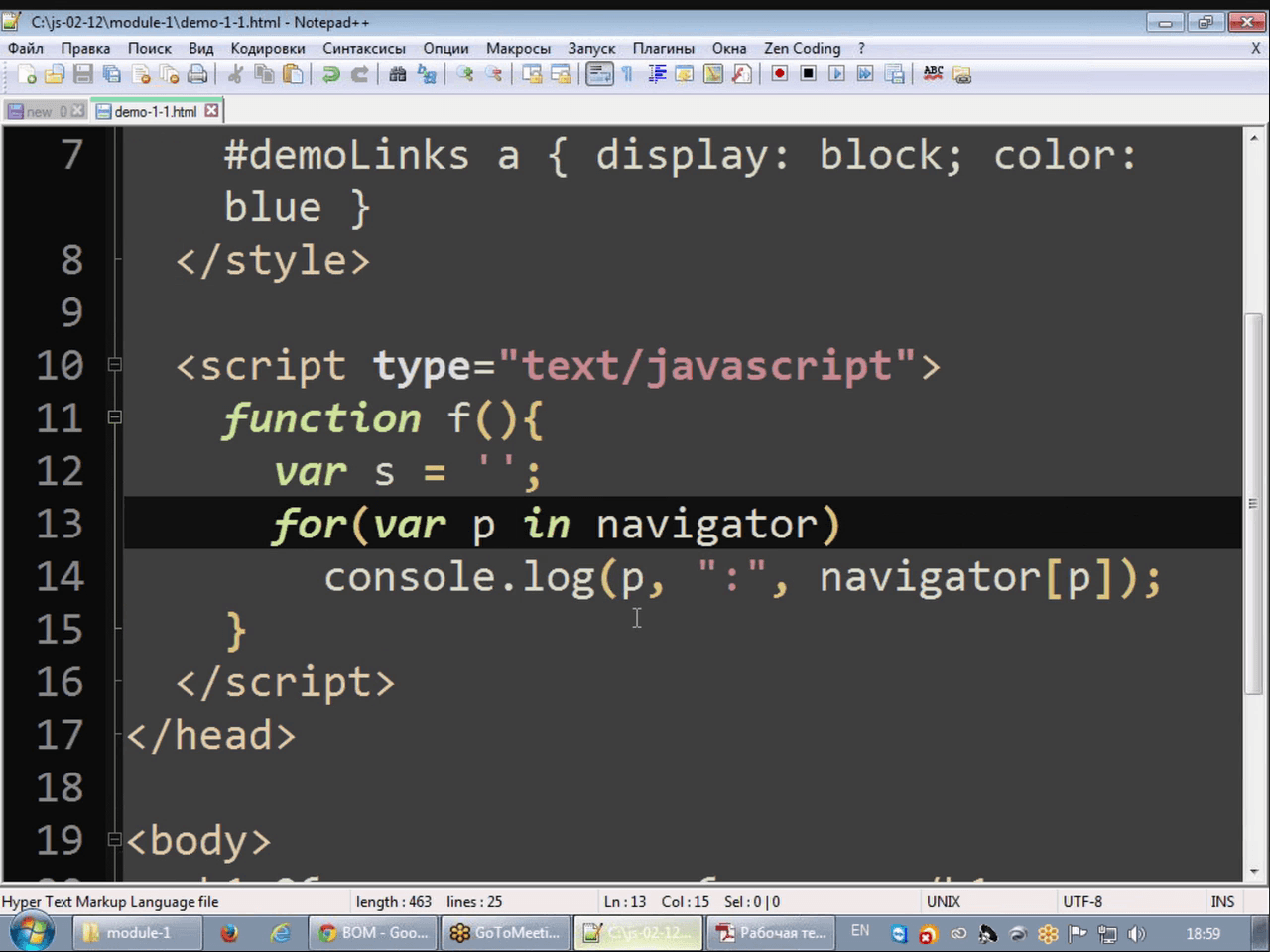Open the Плагины menu
The width and height of the screenshot is (1270, 952).
(x=664, y=48)
